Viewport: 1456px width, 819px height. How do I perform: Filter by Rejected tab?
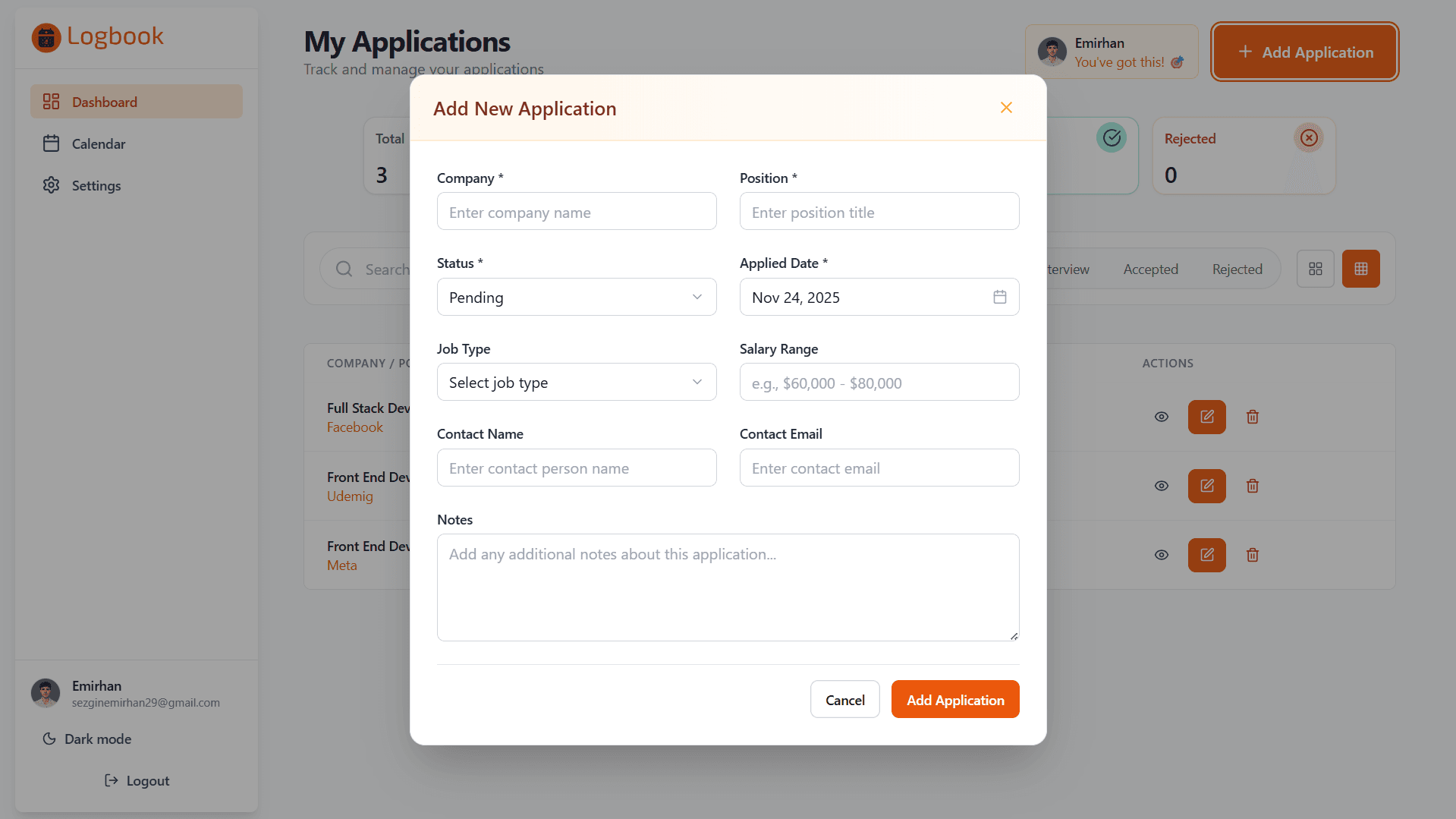click(1237, 269)
